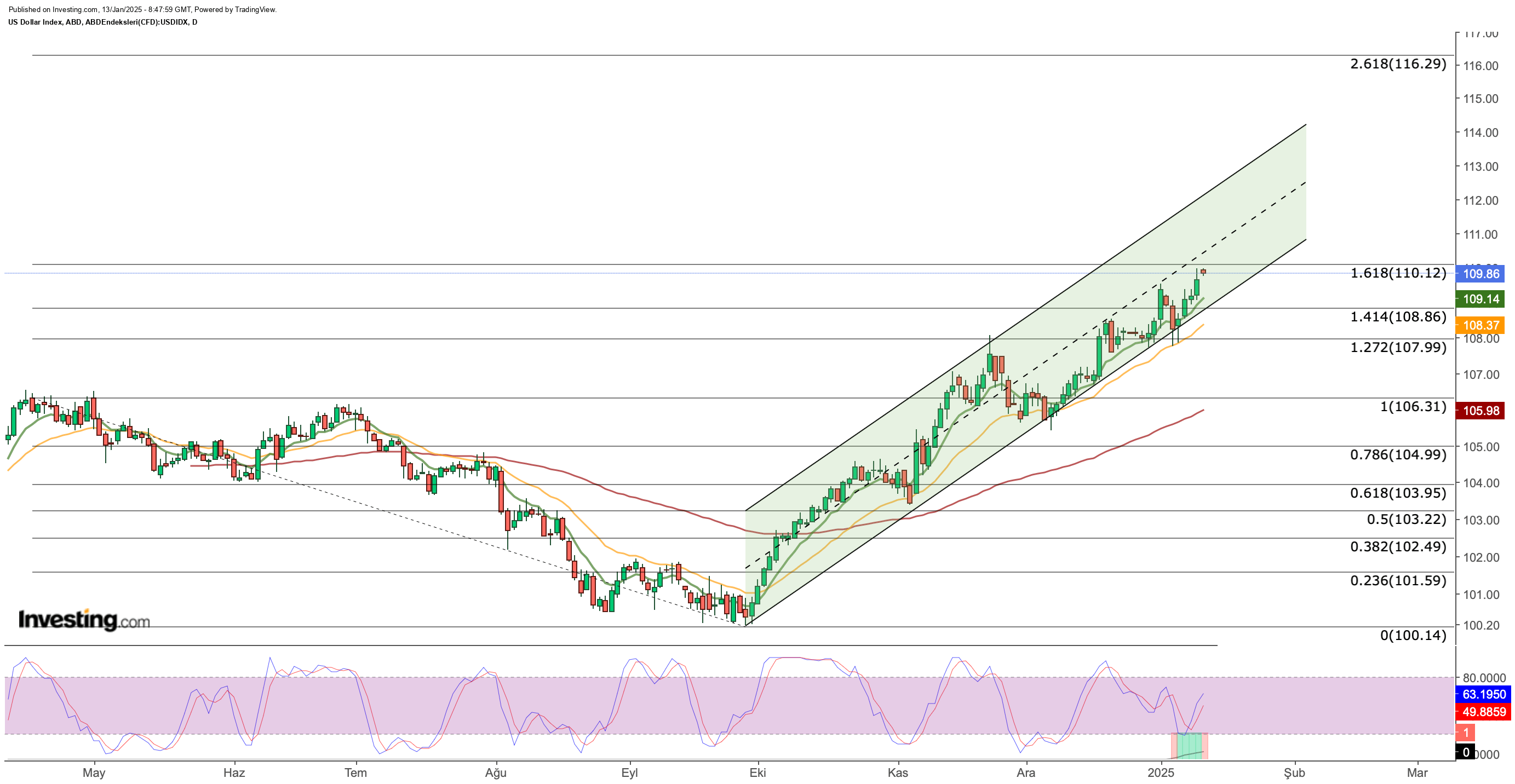Viewport: 1515px width, 784px height.
Task: Click the 0.786(104.99) Fibonacci label
Action: click(1398, 454)
